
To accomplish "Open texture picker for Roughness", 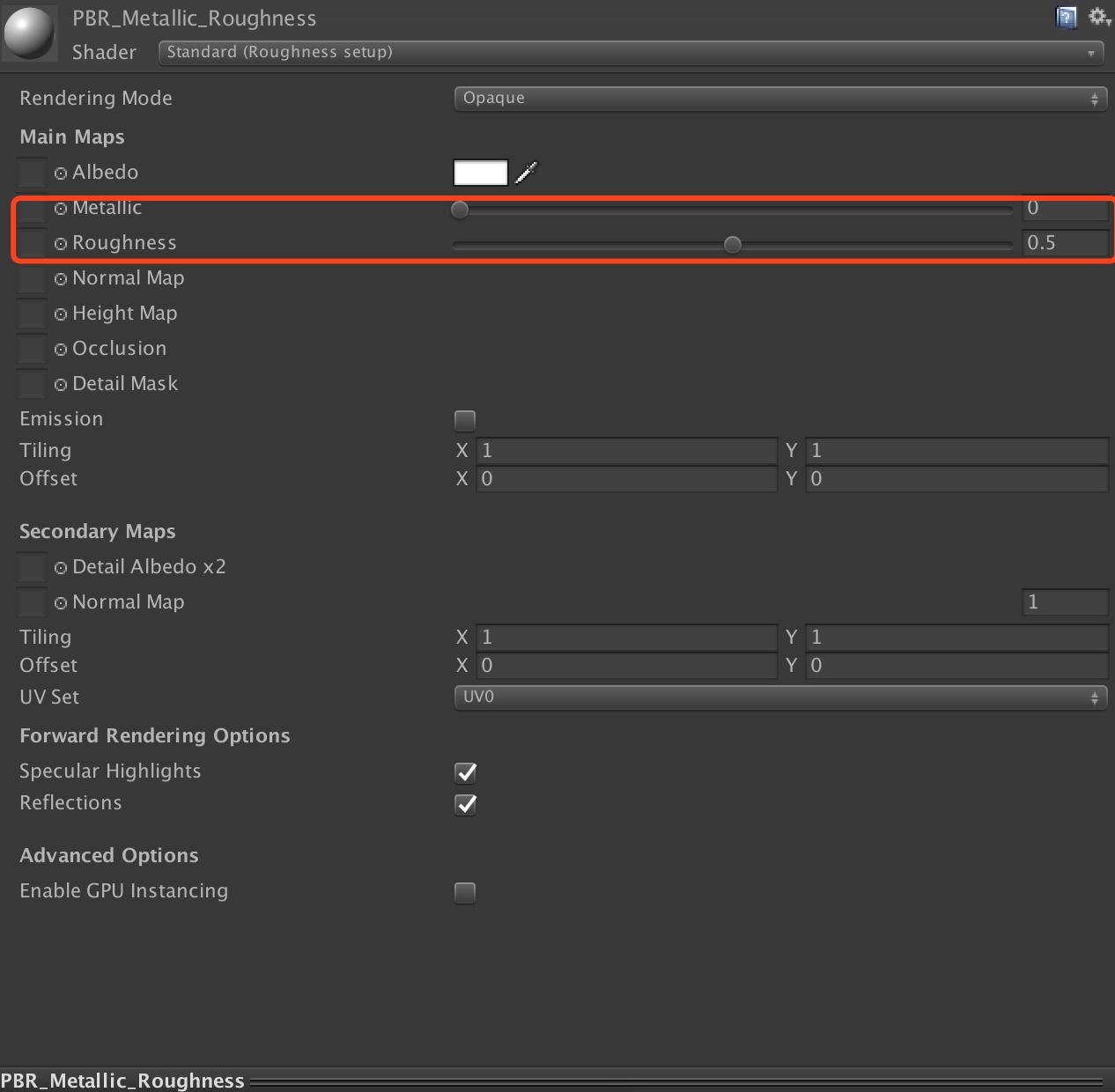I will tap(61, 244).
